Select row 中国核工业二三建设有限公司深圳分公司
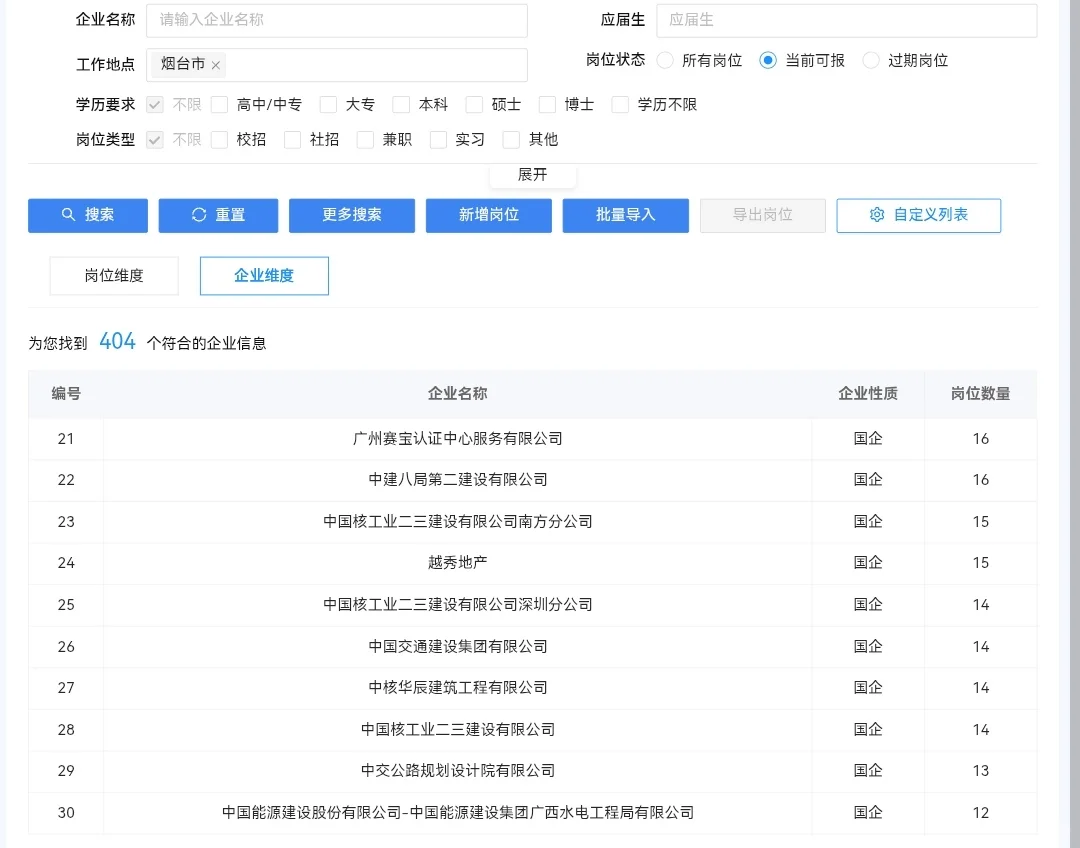The image size is (1080, 848). coord(532,605)
